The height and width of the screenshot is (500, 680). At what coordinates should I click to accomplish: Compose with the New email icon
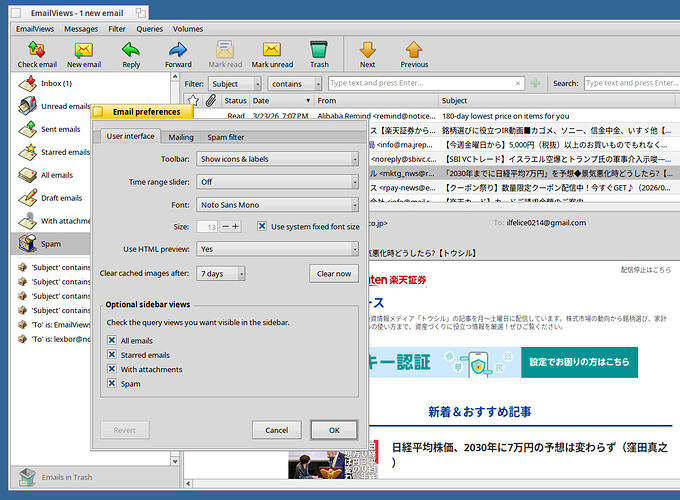[84, 49]
